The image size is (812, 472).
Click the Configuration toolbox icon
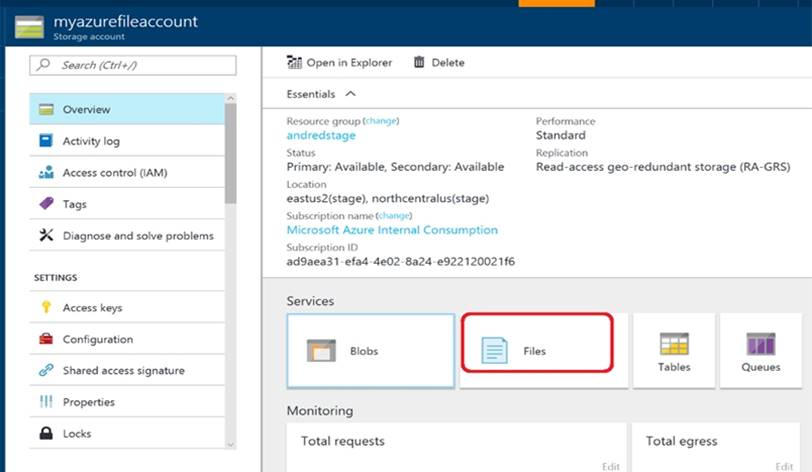(46, 339)
